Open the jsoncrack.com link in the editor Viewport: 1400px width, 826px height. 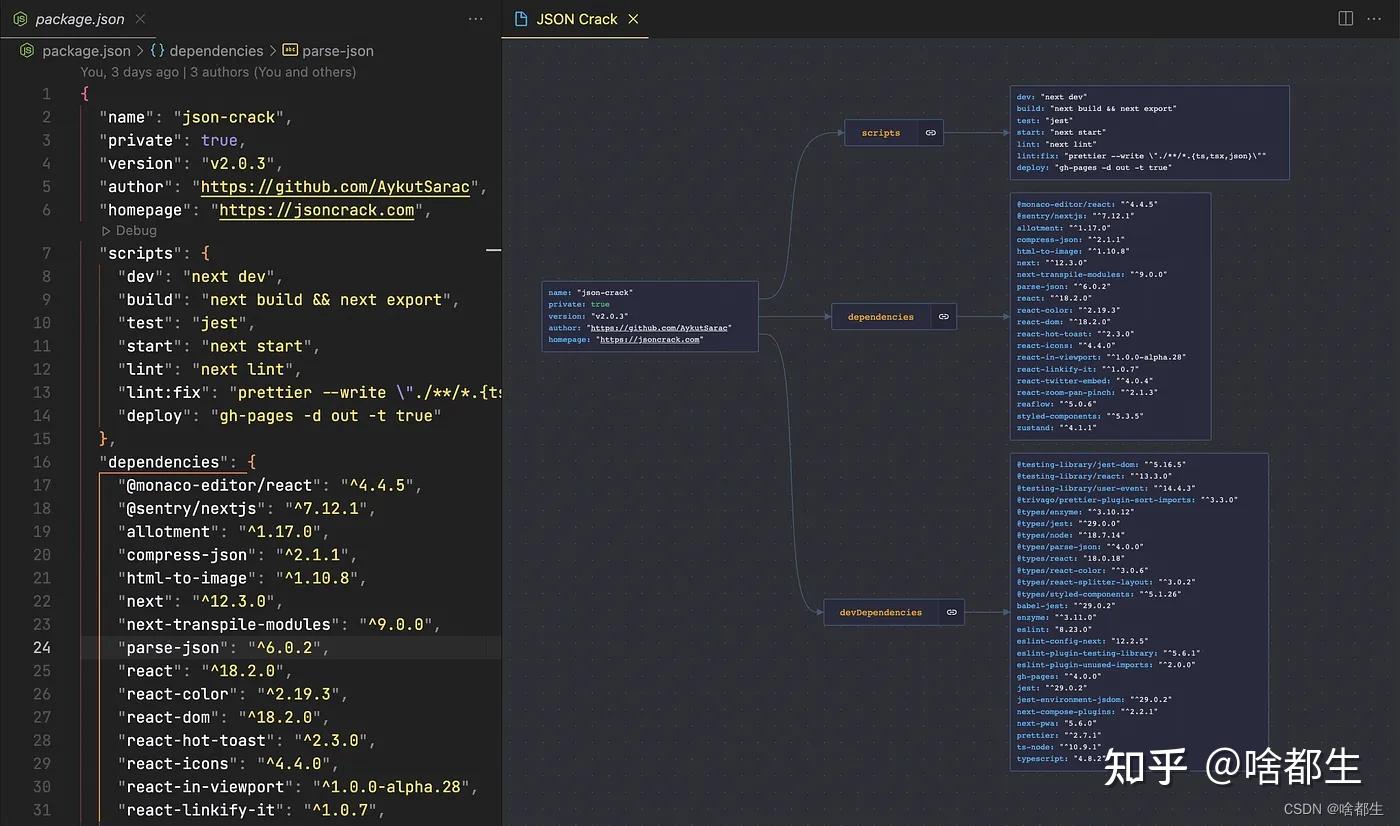pyautogui.click(x=317, y=210)
